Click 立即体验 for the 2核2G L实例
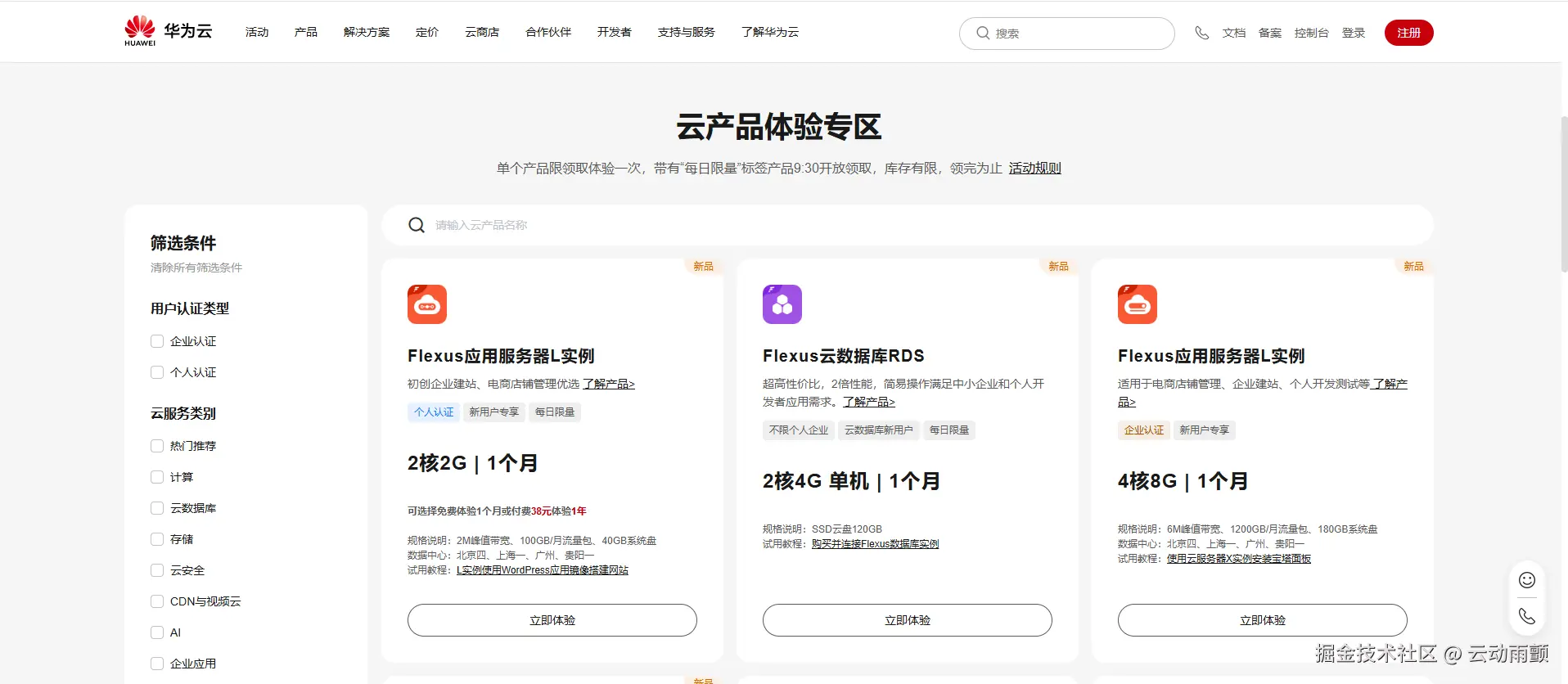The width and height of the screenshot is (1568, 684). 552,620
